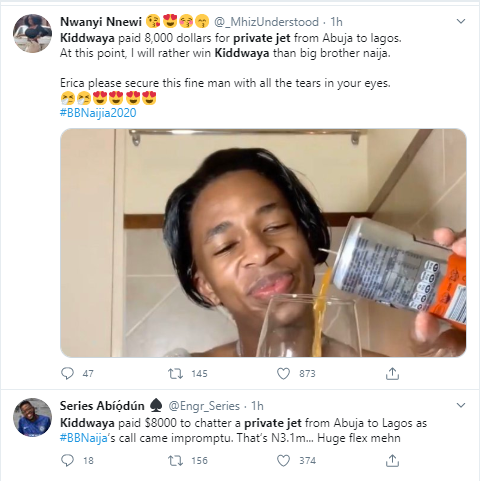Reply to Nwanyi Nnewi's tweet
Viewport: 483px width, 481px height.
pyautogui.click(x=67, y=373)
